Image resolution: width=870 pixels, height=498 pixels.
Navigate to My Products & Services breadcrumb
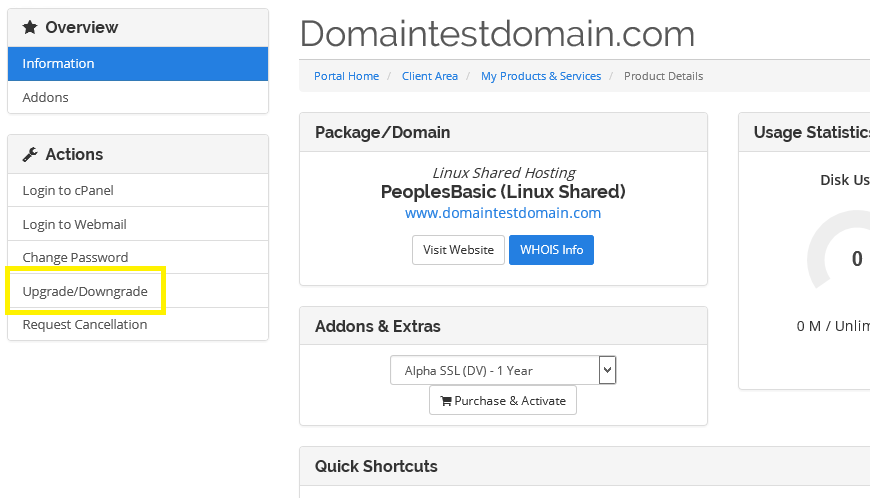(541, 76)
